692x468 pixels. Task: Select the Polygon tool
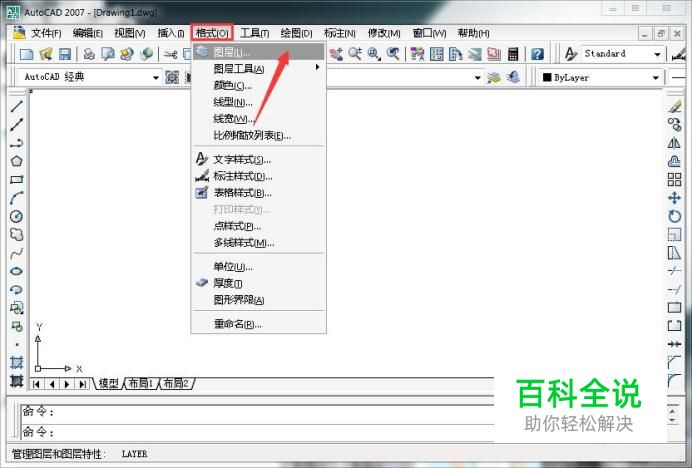pyautogui.click(x=16, y=161)
